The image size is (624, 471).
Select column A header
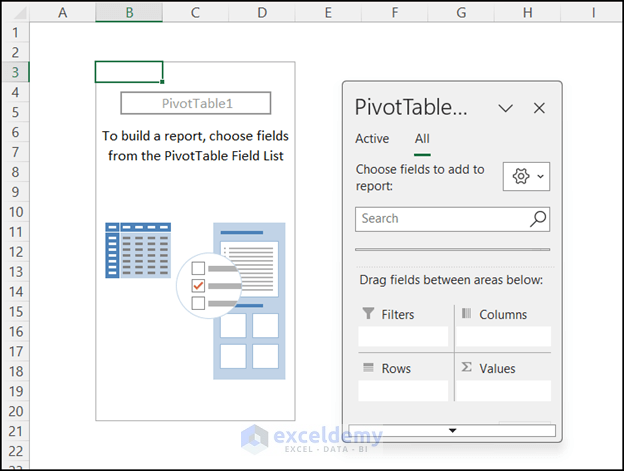point(62,12)
